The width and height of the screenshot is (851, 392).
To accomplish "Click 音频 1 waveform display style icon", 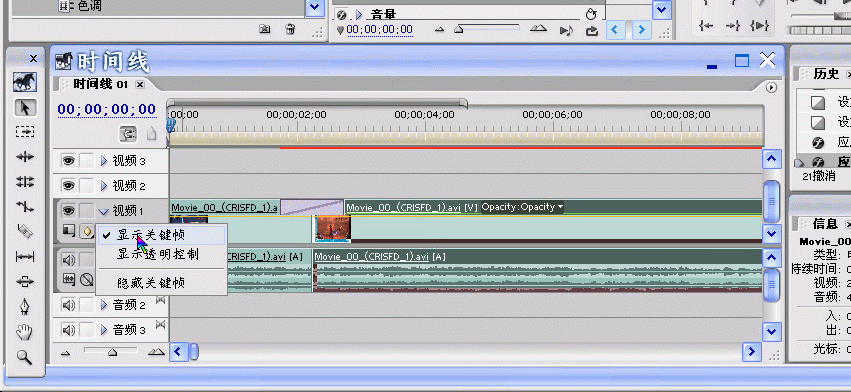I will [x=68, y=279].
